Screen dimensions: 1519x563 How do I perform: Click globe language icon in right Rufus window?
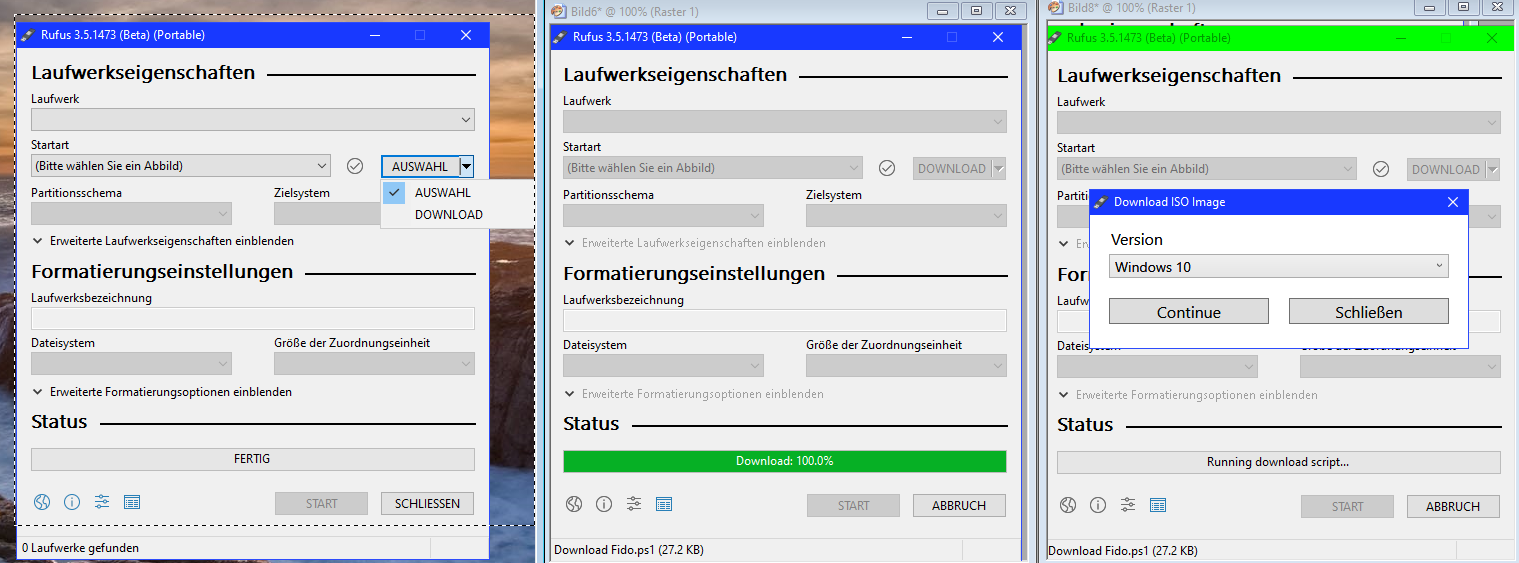[x=1067, y=506]
